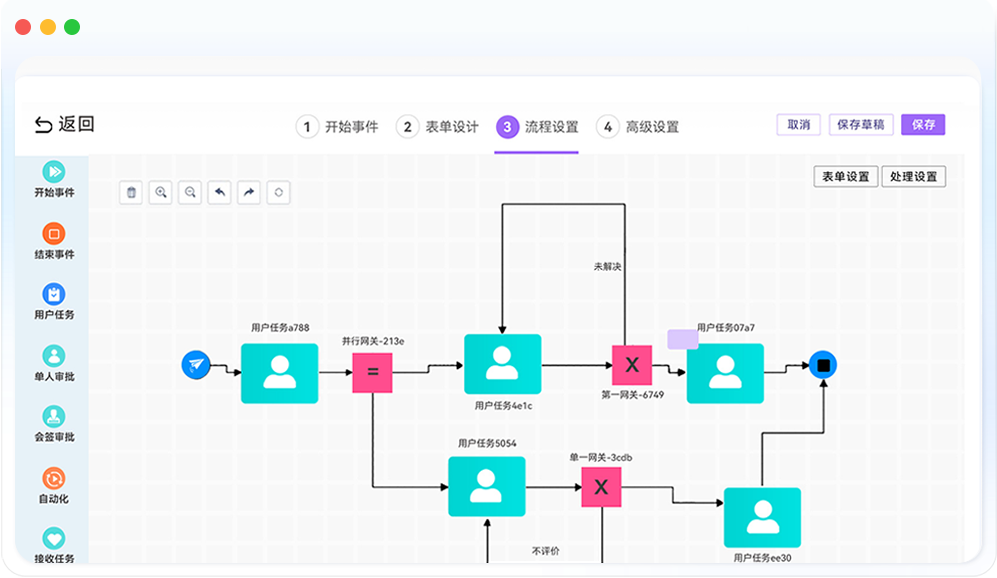Zoom out of the flowchart canvas

pos(190,192)
